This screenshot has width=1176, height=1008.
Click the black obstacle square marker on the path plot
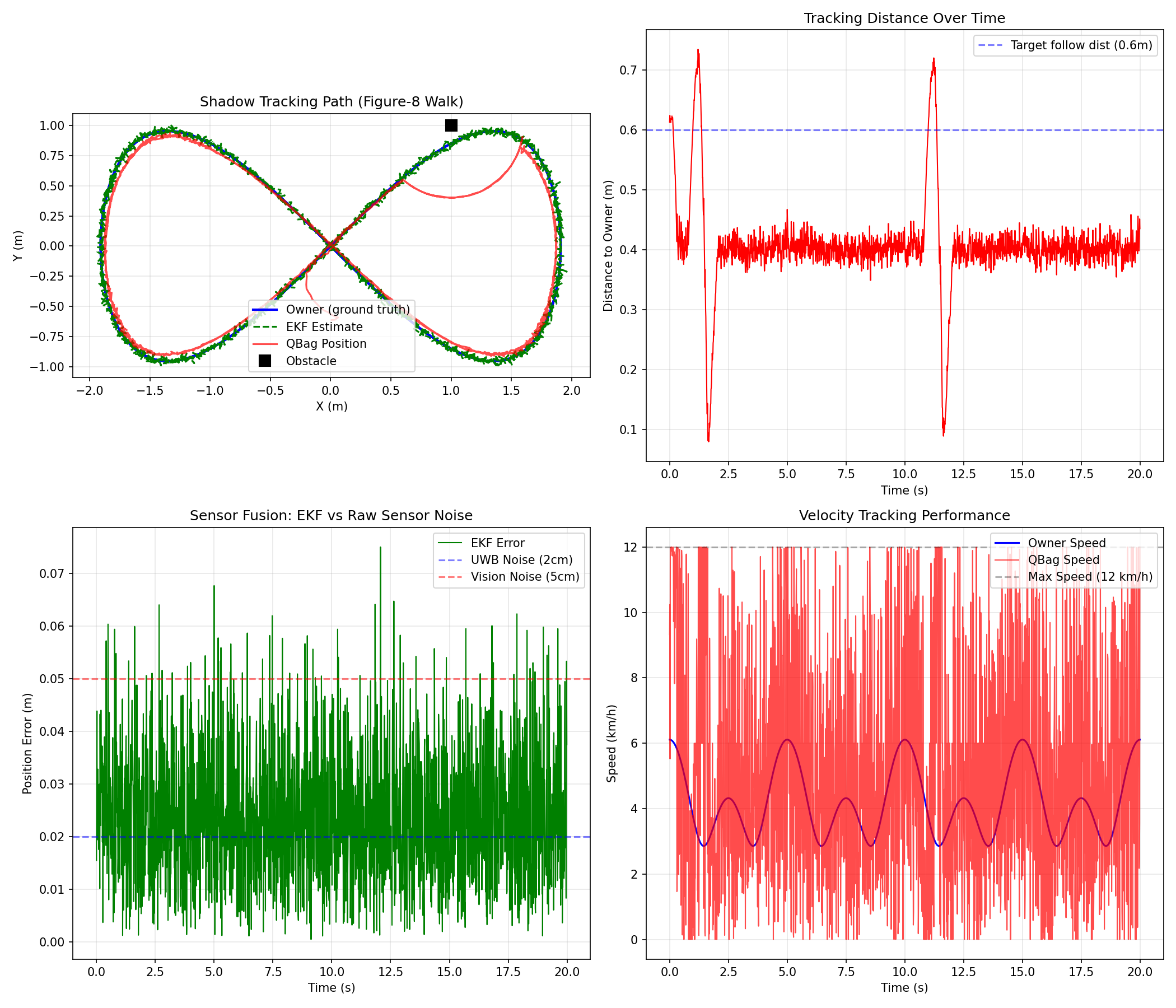click(x=451, y=125)
